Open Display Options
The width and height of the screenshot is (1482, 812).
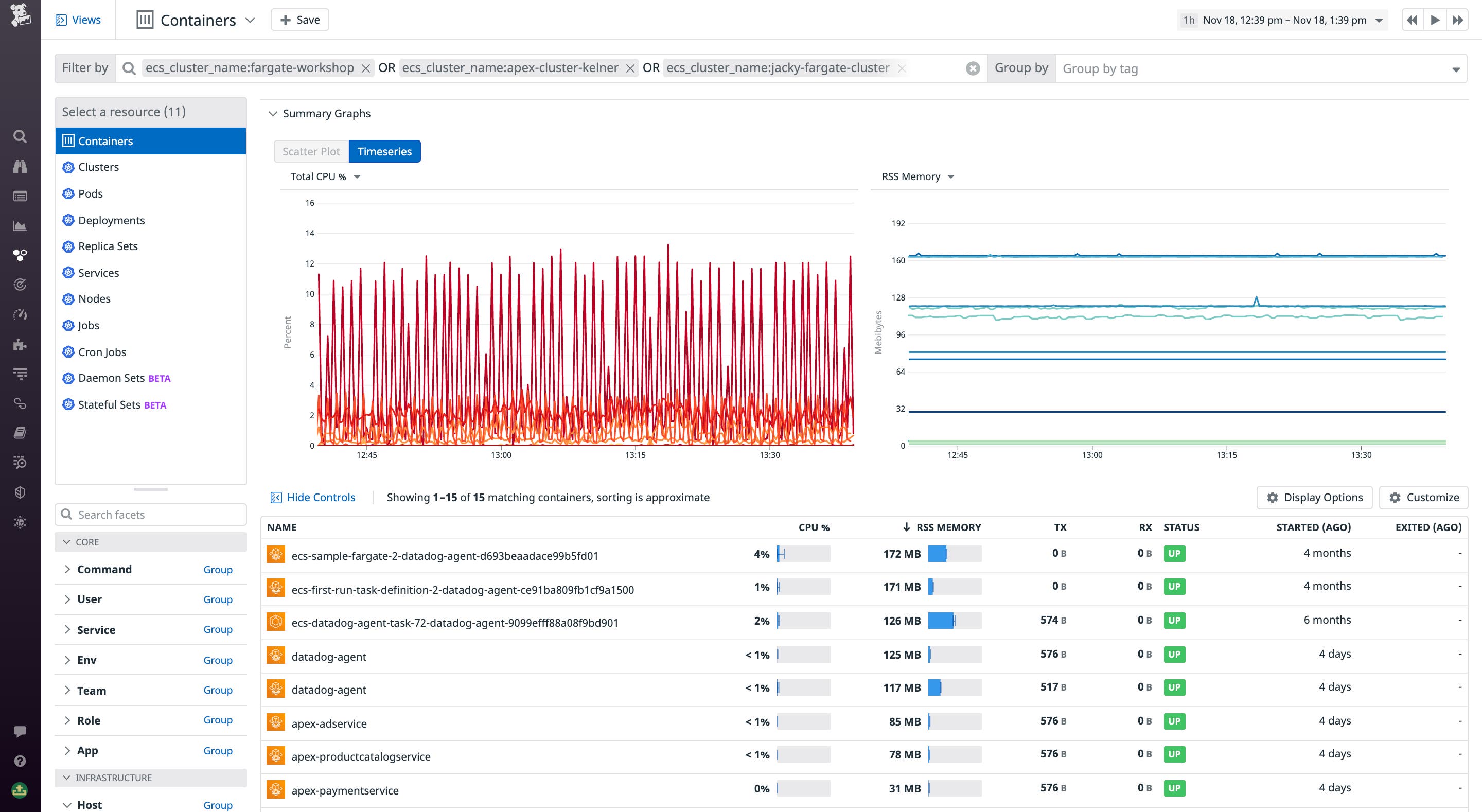pos(1314,497)
